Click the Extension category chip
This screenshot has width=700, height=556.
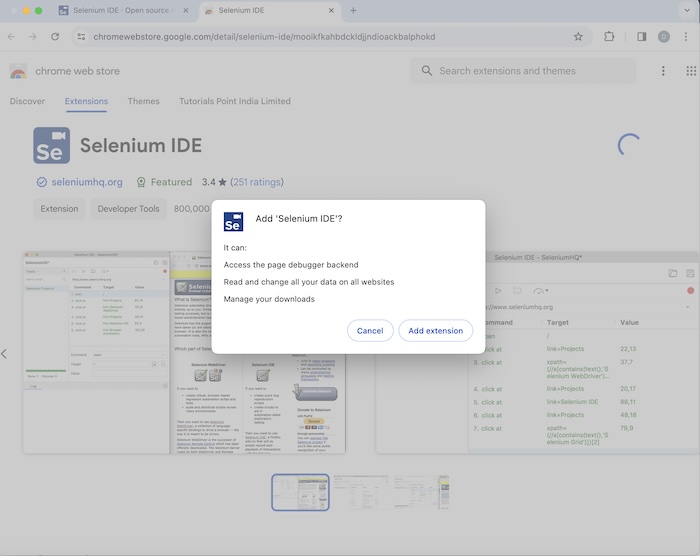(x=59, y=209)
